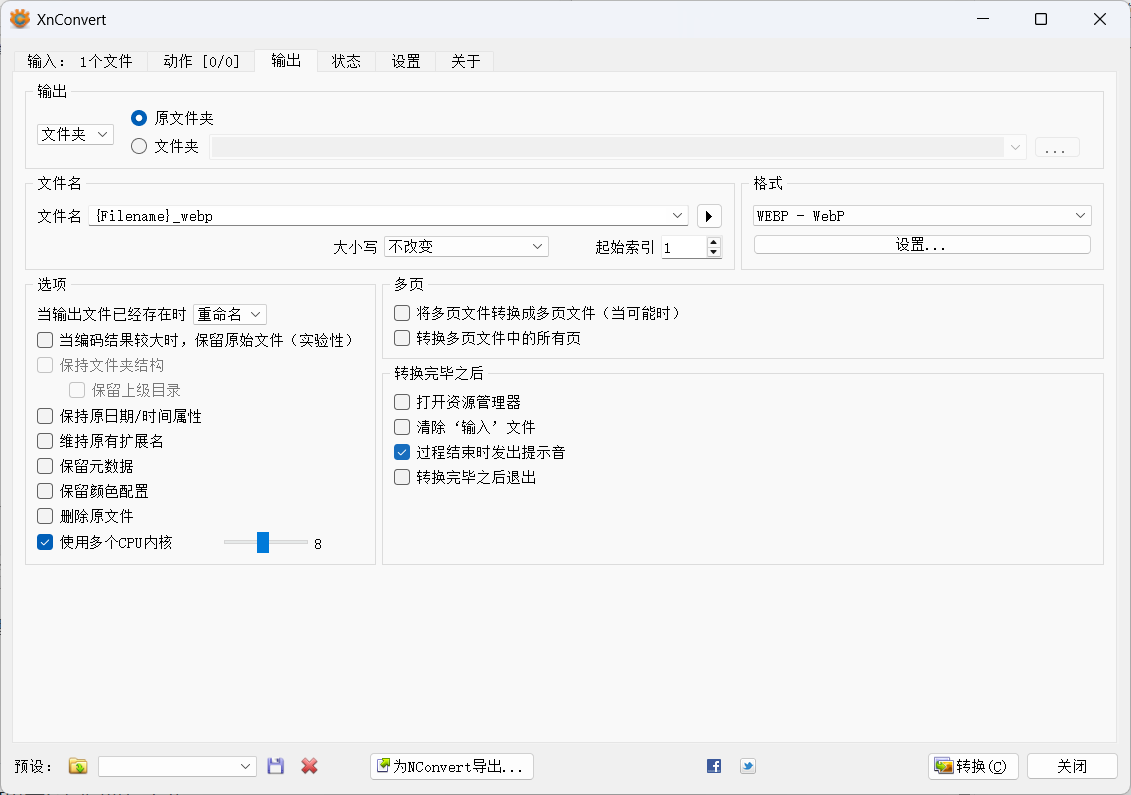The image size is (1131, 795).
Task: Expand the filename pattern dropdown
Action: [677, 216]
